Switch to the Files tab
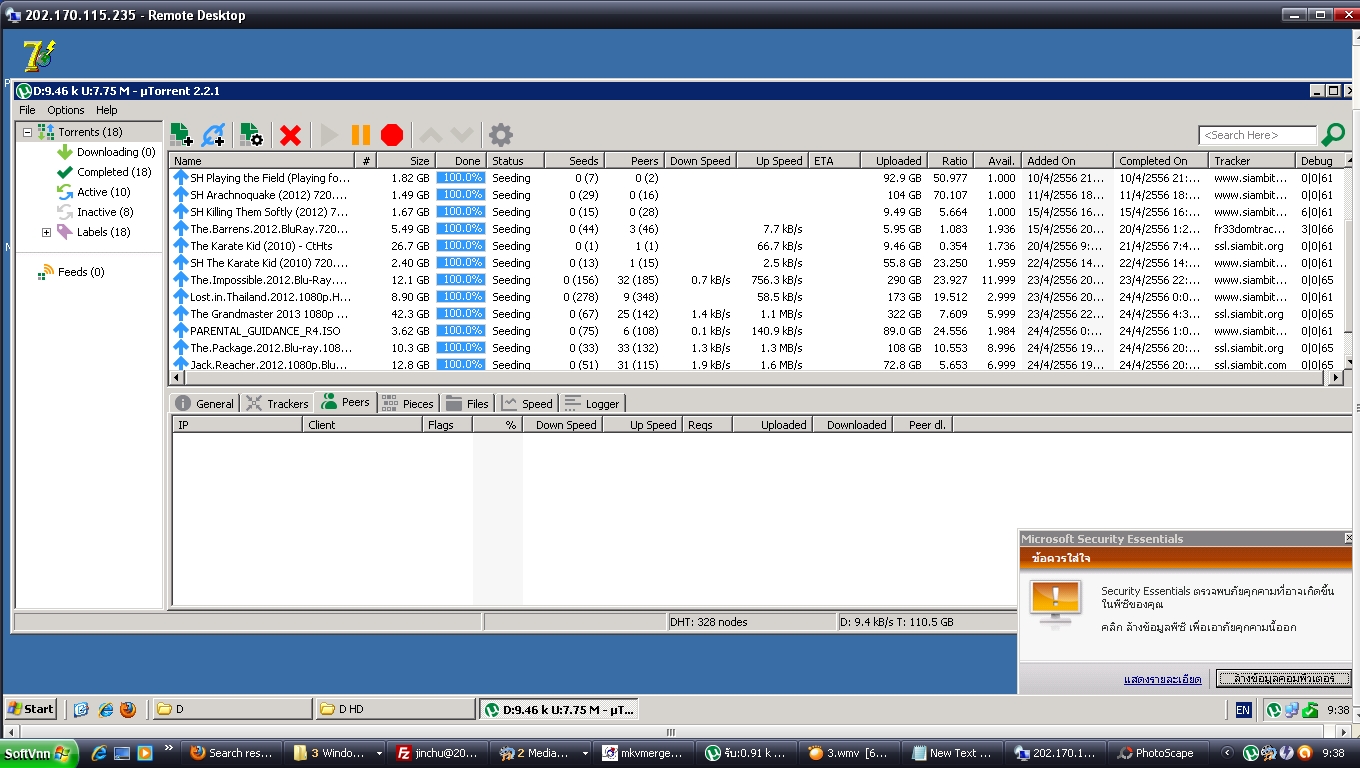 pyautogui.click(x=468, y=403)
